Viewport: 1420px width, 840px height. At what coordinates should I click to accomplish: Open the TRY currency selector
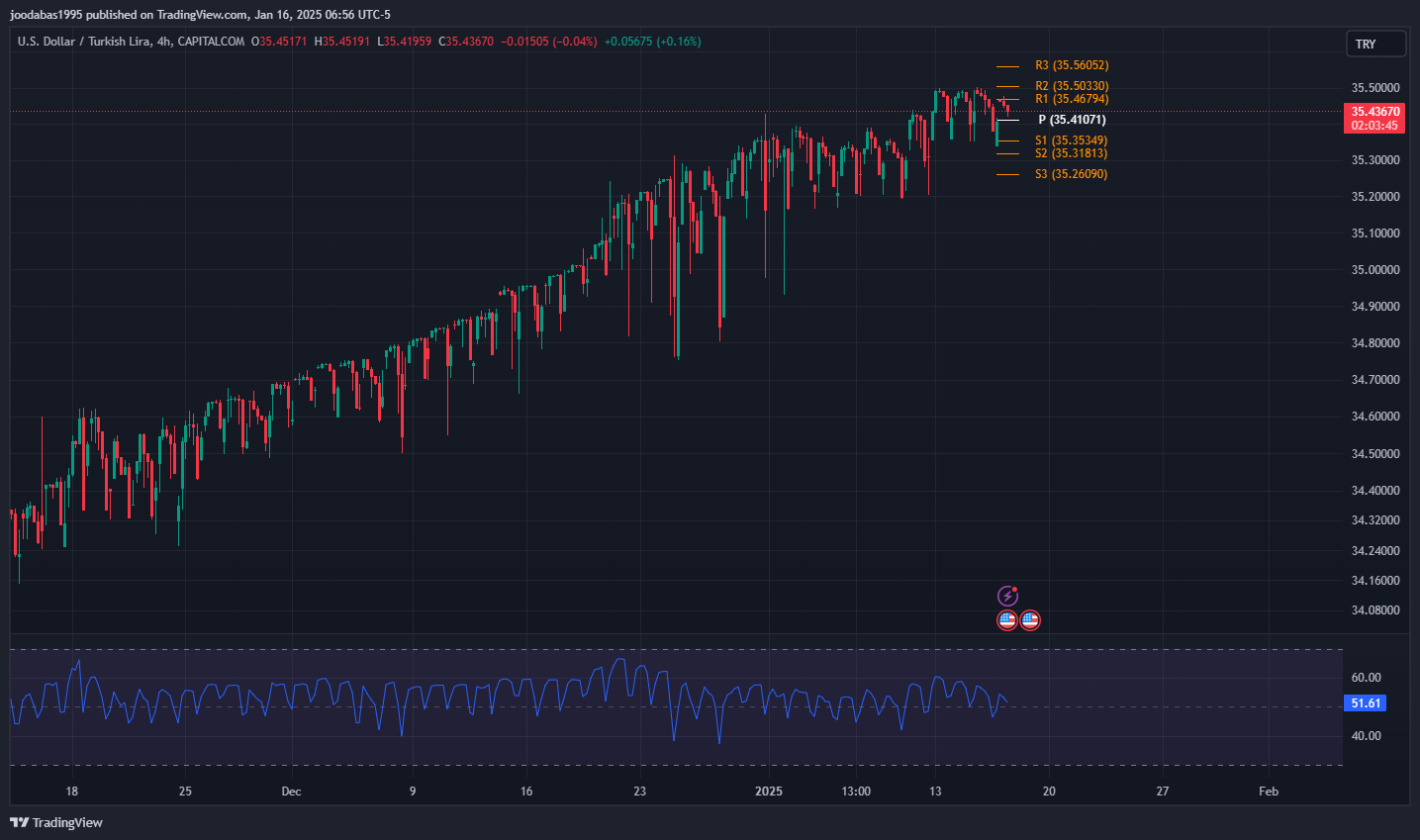(x=1374, y=44)
